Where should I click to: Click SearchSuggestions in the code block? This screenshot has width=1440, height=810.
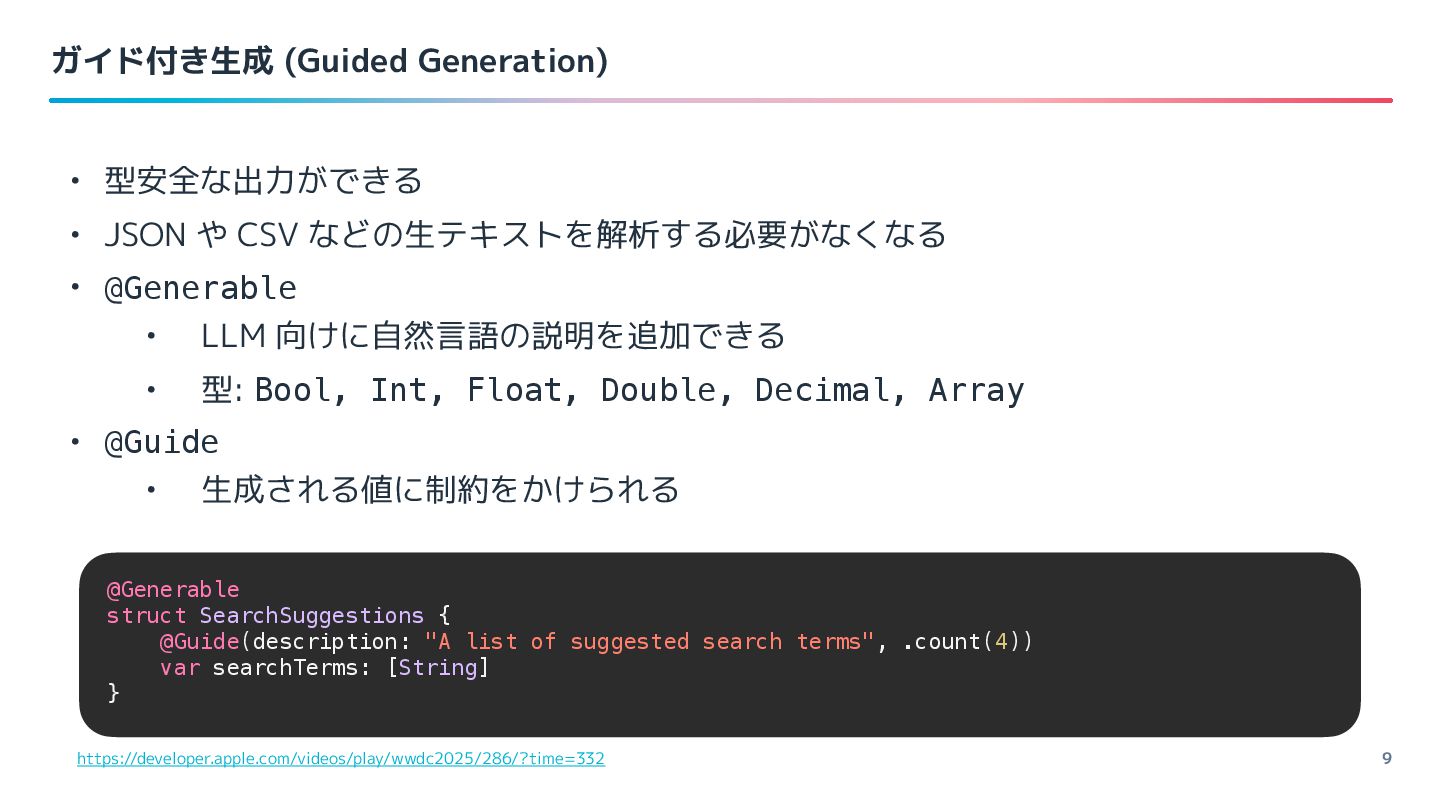pyautogui.click(x=312, y=615)
